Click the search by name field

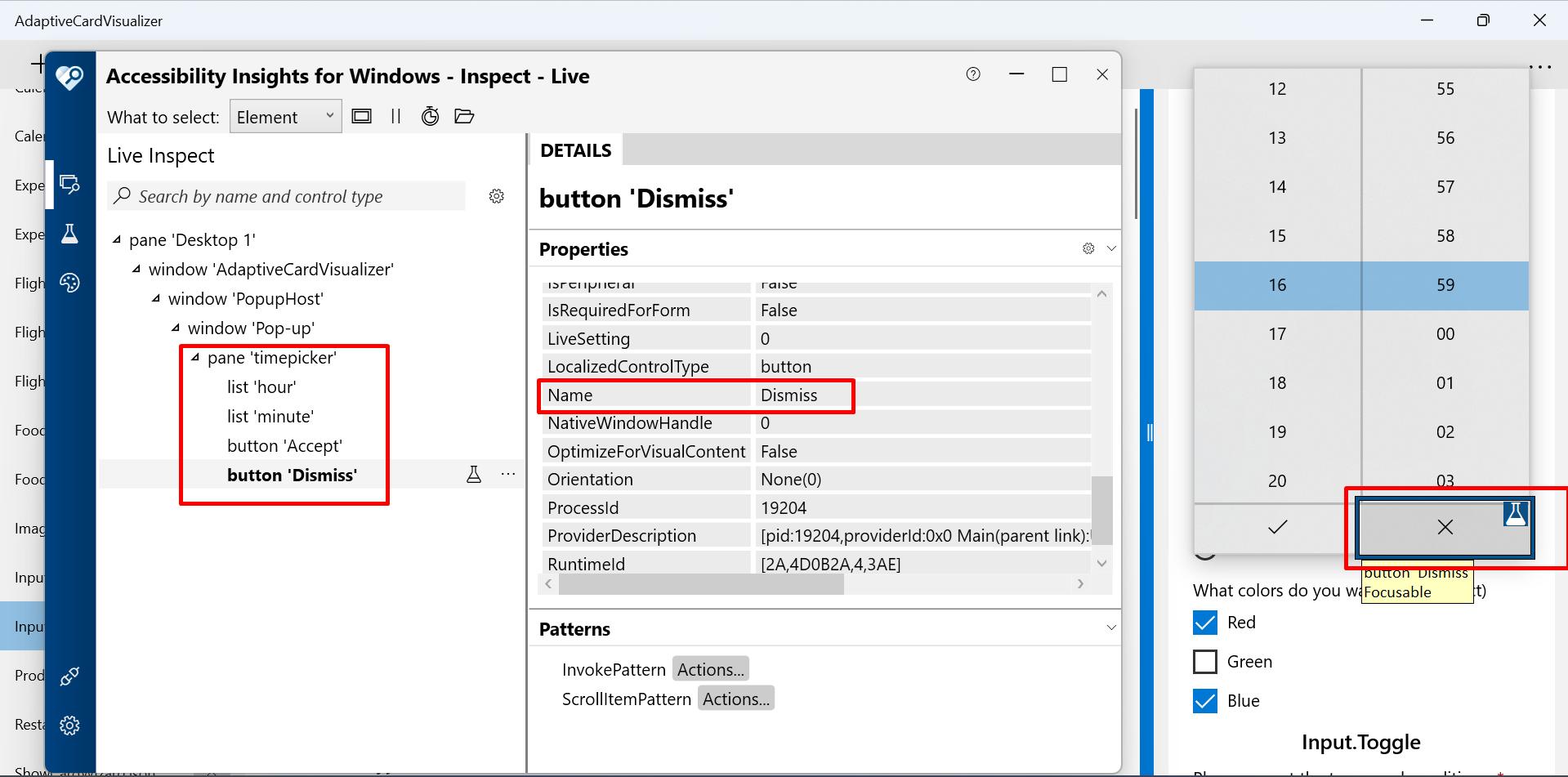[286, 196]
